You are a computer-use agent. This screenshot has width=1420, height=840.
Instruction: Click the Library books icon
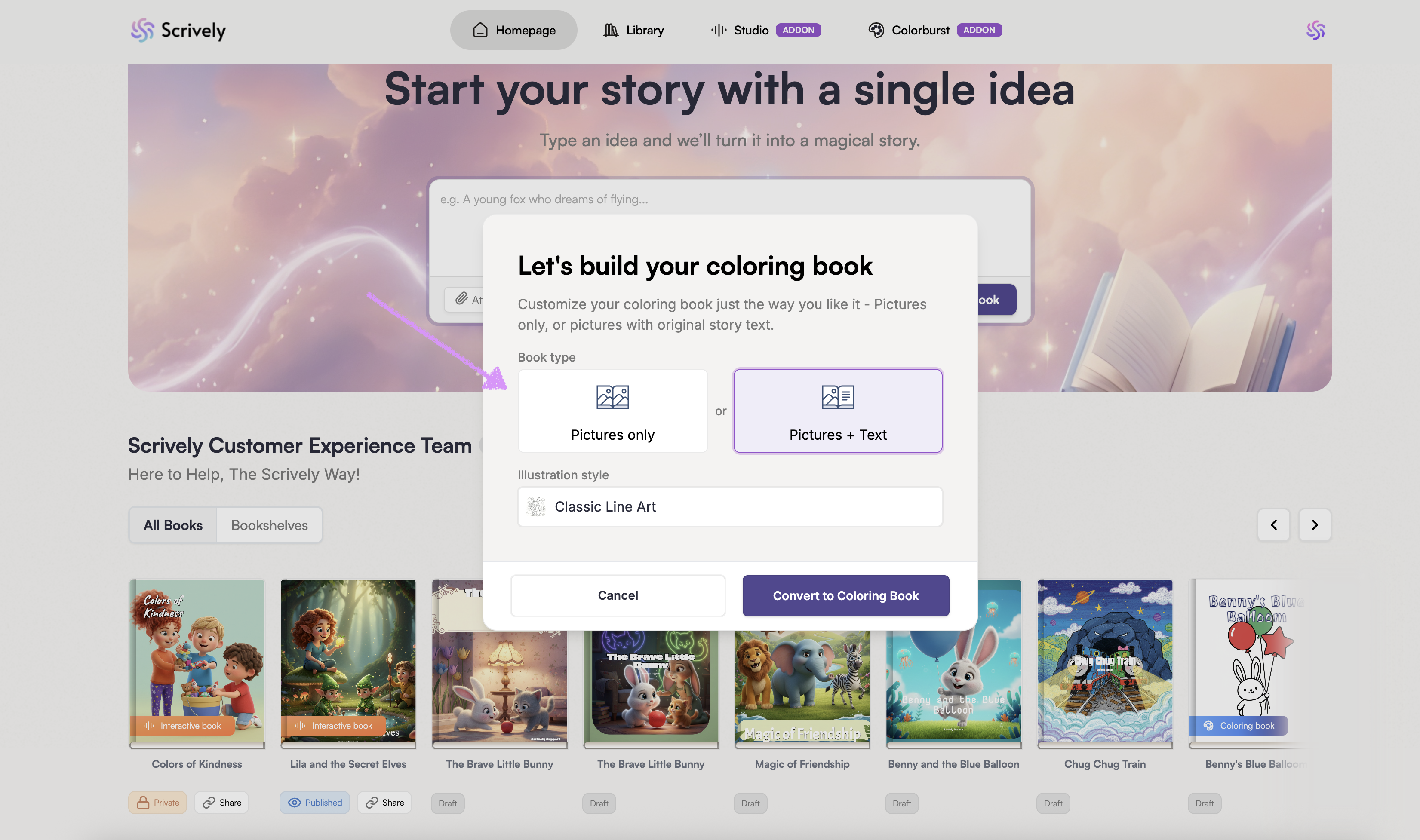tap(610, 30)
